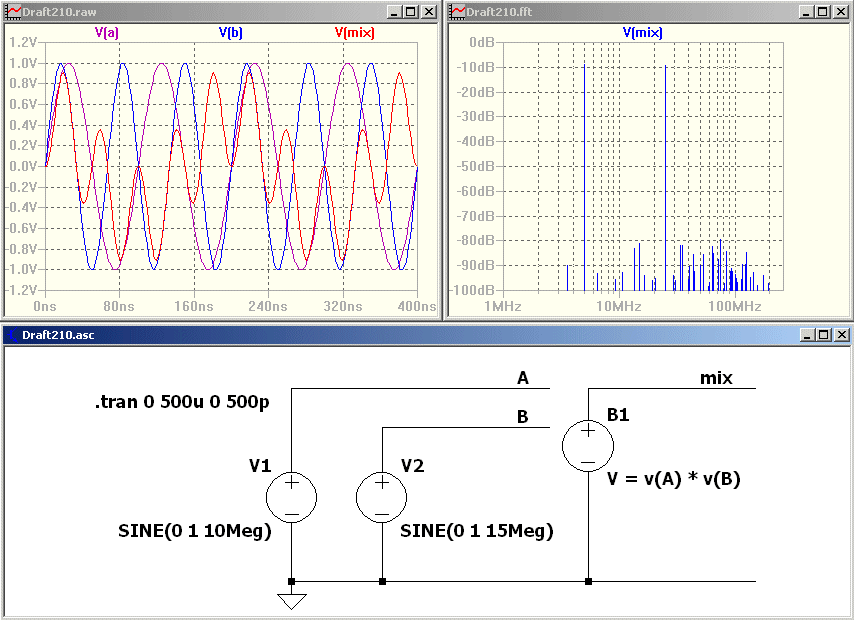Click the ground symbol in schematic
The image size is (854, 620).
[291, 601]
